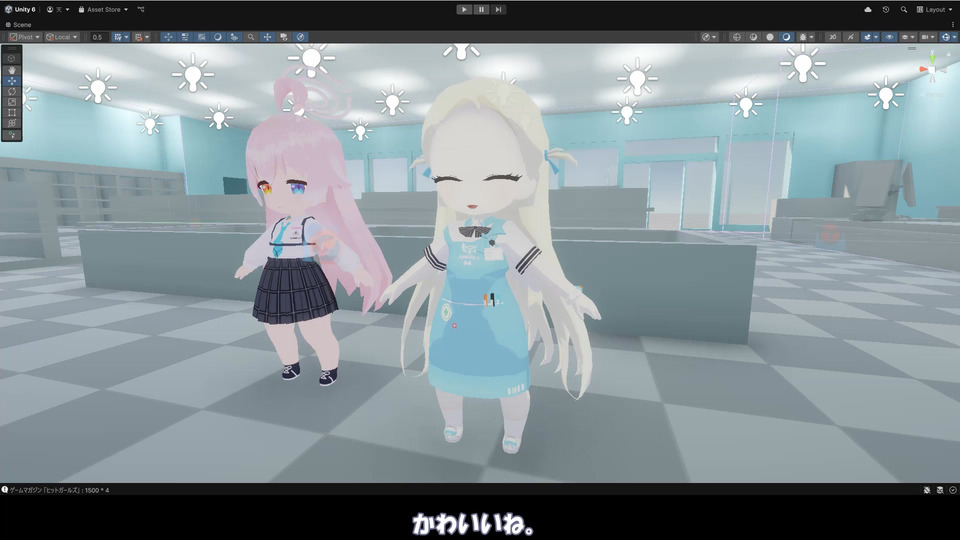
Task: Click the magnifier icon in Scene toolbar
Action: click(250, 37)
